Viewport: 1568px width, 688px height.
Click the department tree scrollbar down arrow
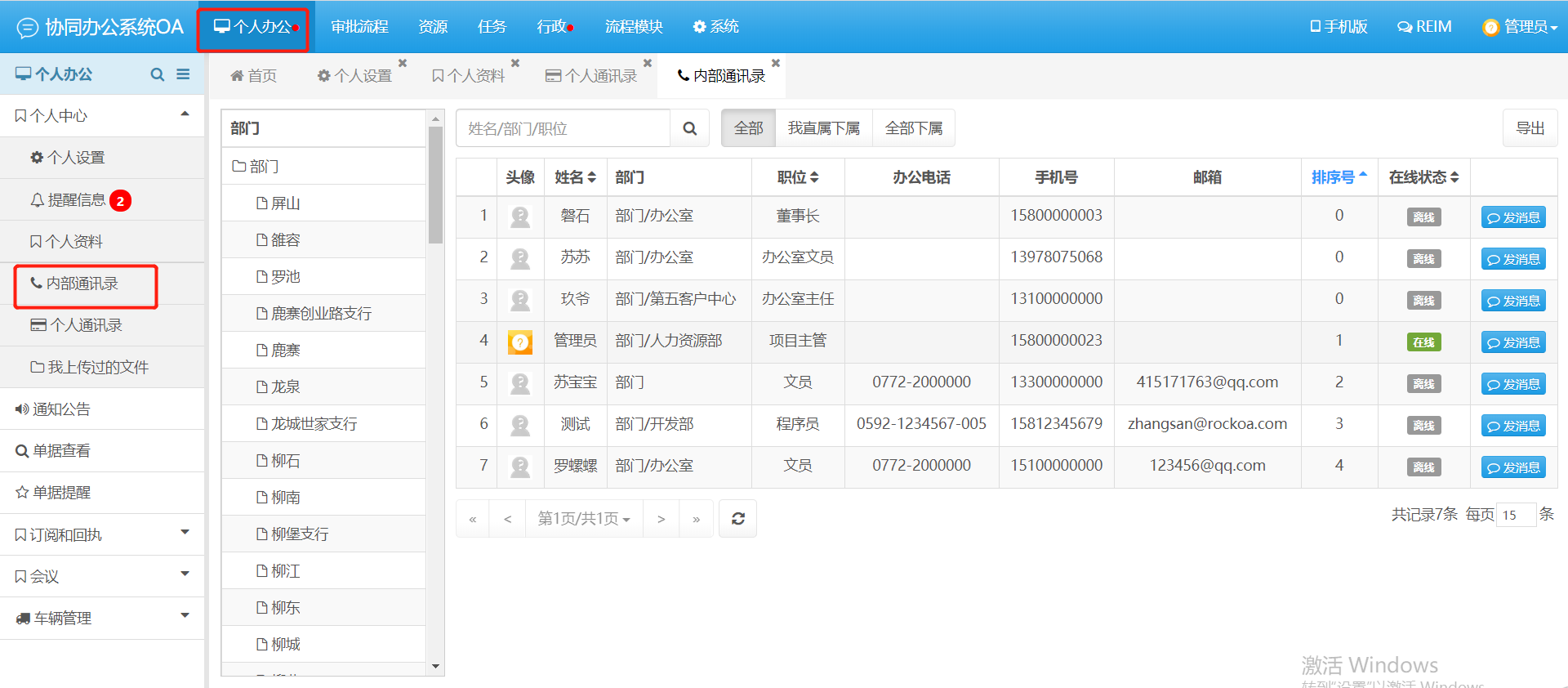coord(435,667)
